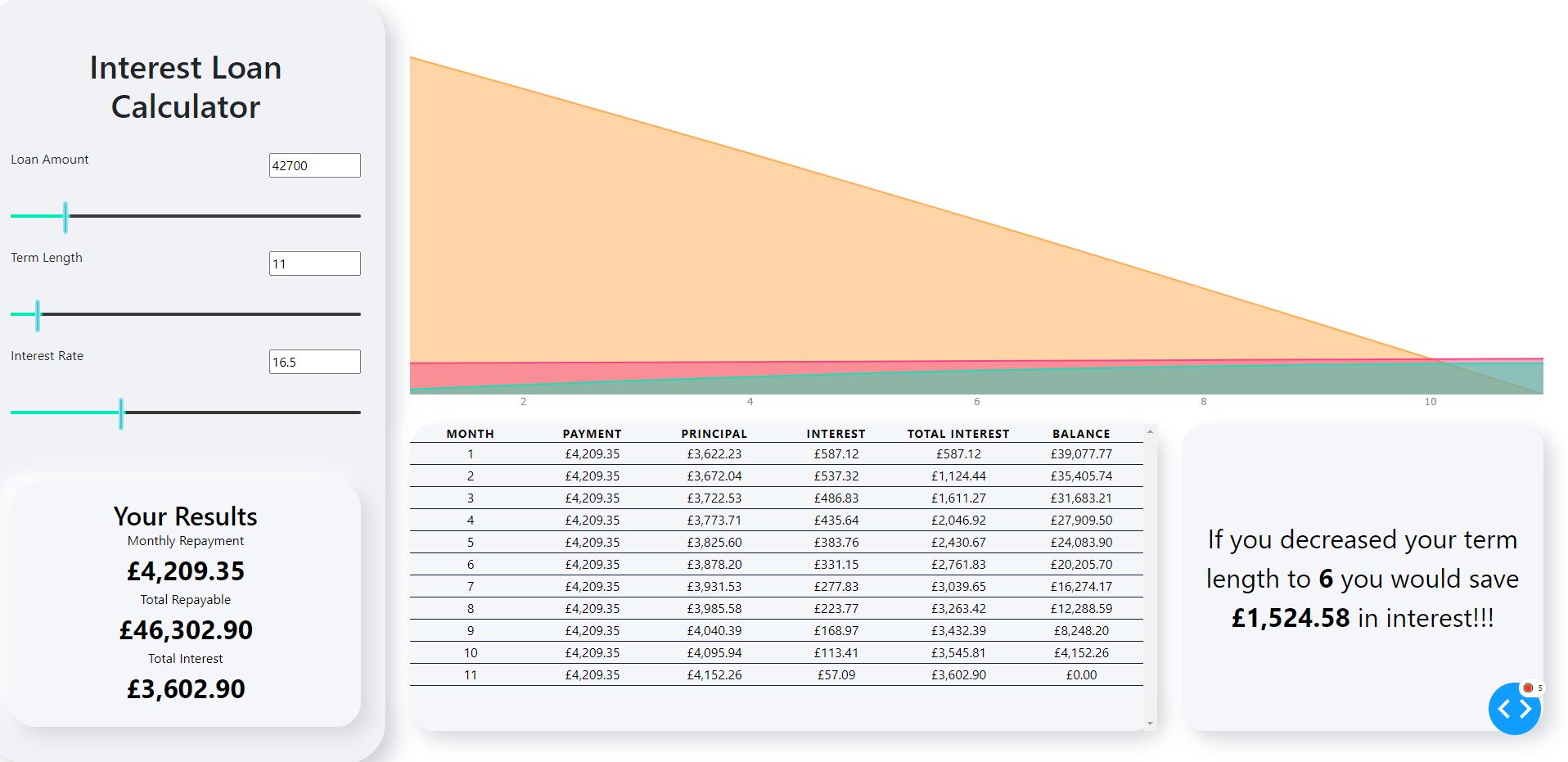Click the Interest Rate input field

314,362
